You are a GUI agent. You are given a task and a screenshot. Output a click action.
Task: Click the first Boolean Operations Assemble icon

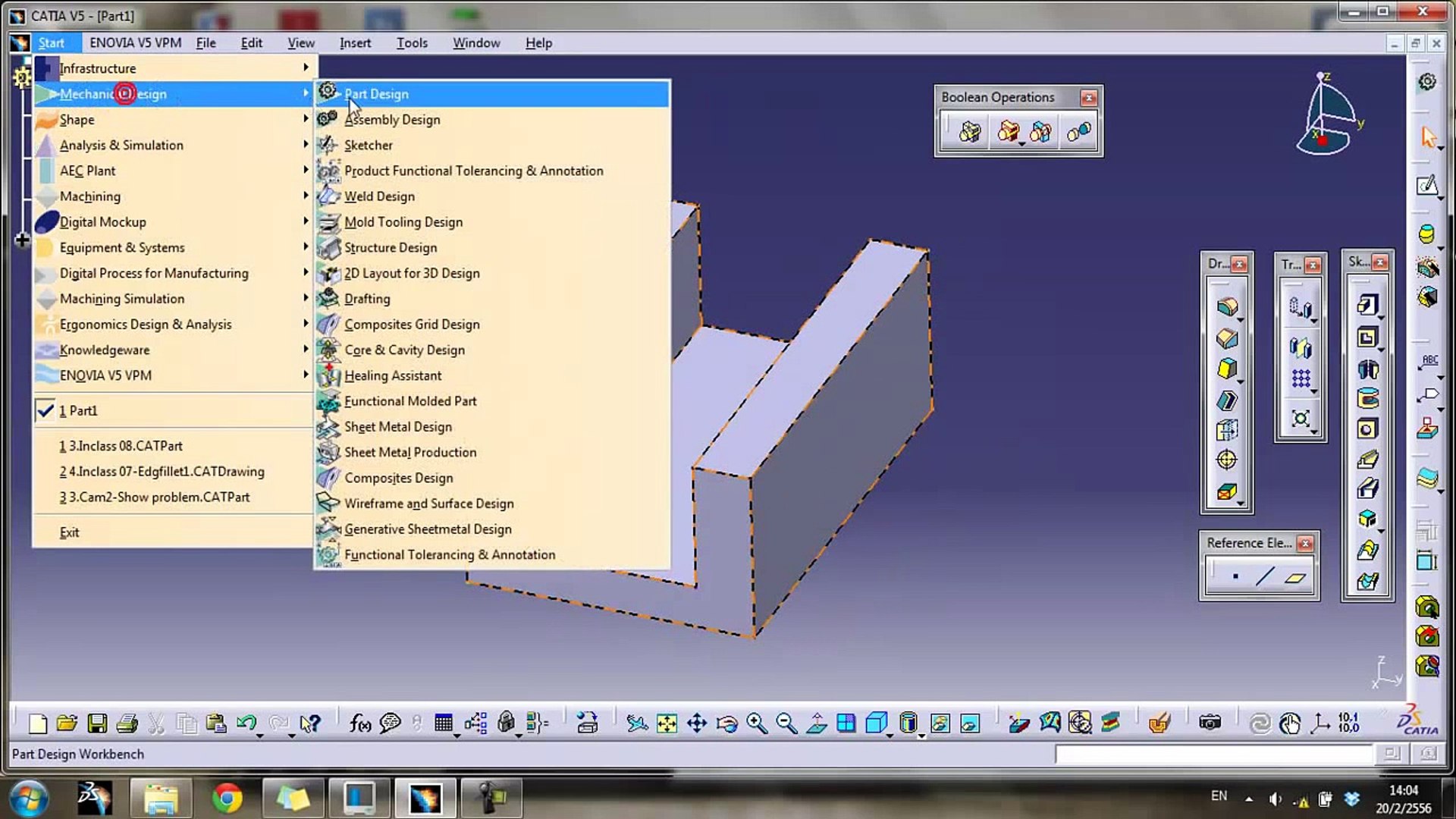coord(969,132)
